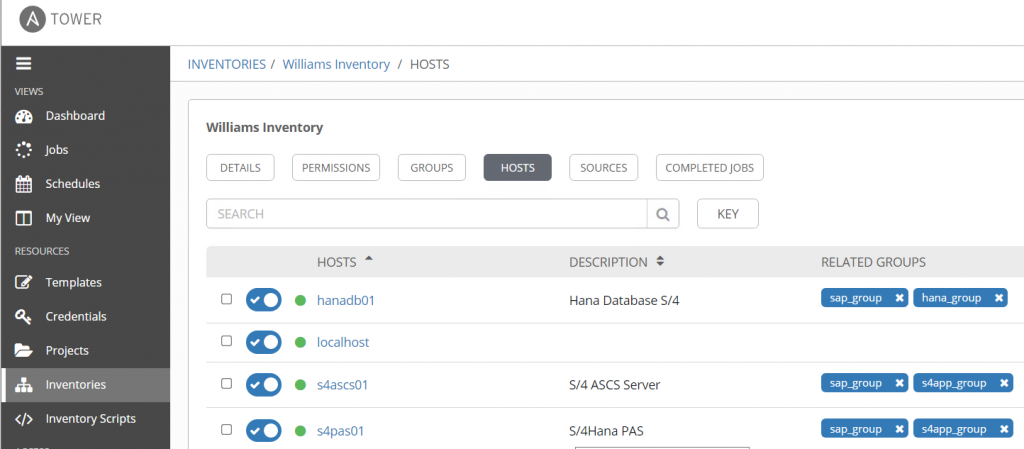Viewport: 1024px width, 449px height.
Task: Open the s4pas01 host link
Action: click(340, 431)
